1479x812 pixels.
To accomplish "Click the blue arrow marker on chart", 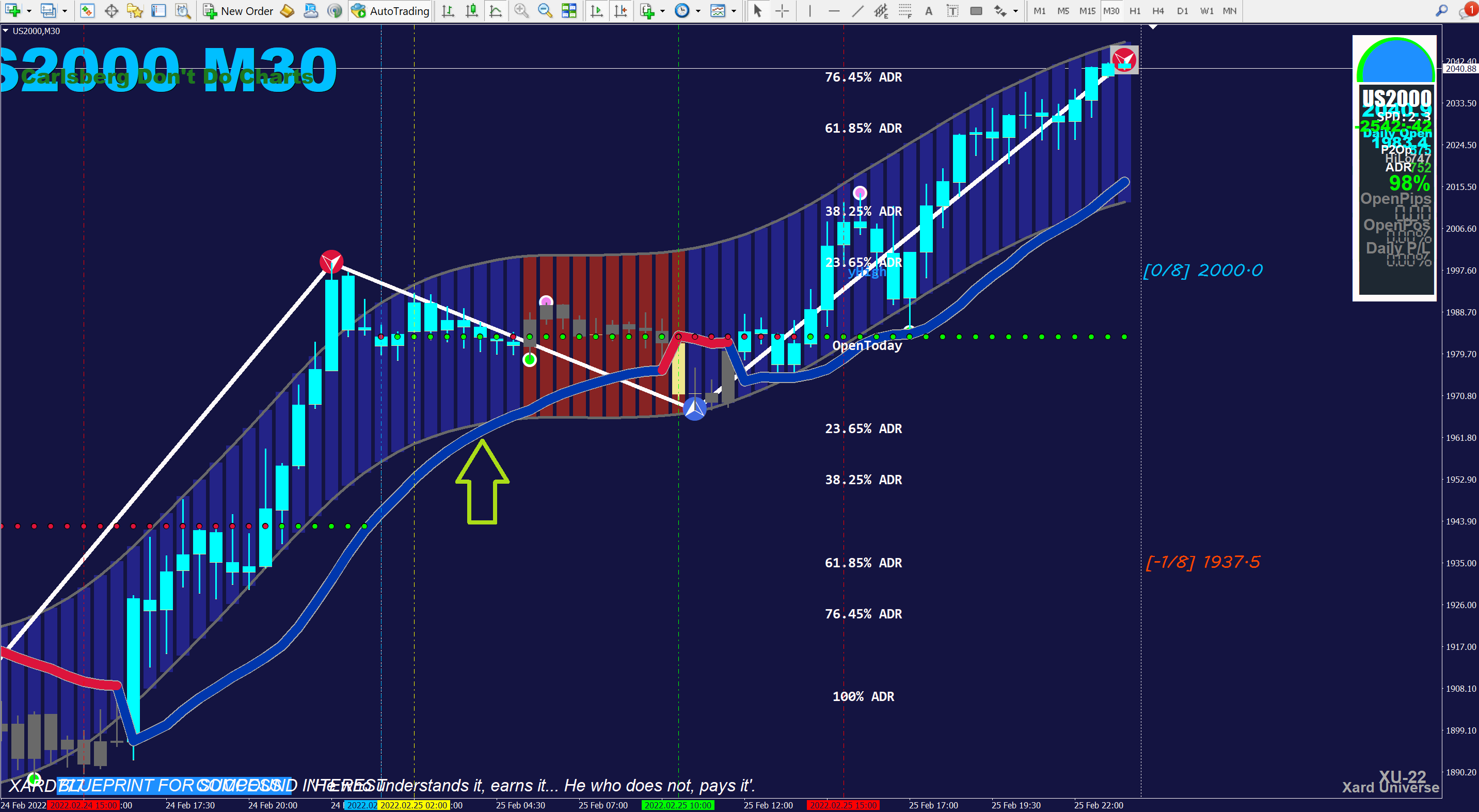I will click(695, 408).
